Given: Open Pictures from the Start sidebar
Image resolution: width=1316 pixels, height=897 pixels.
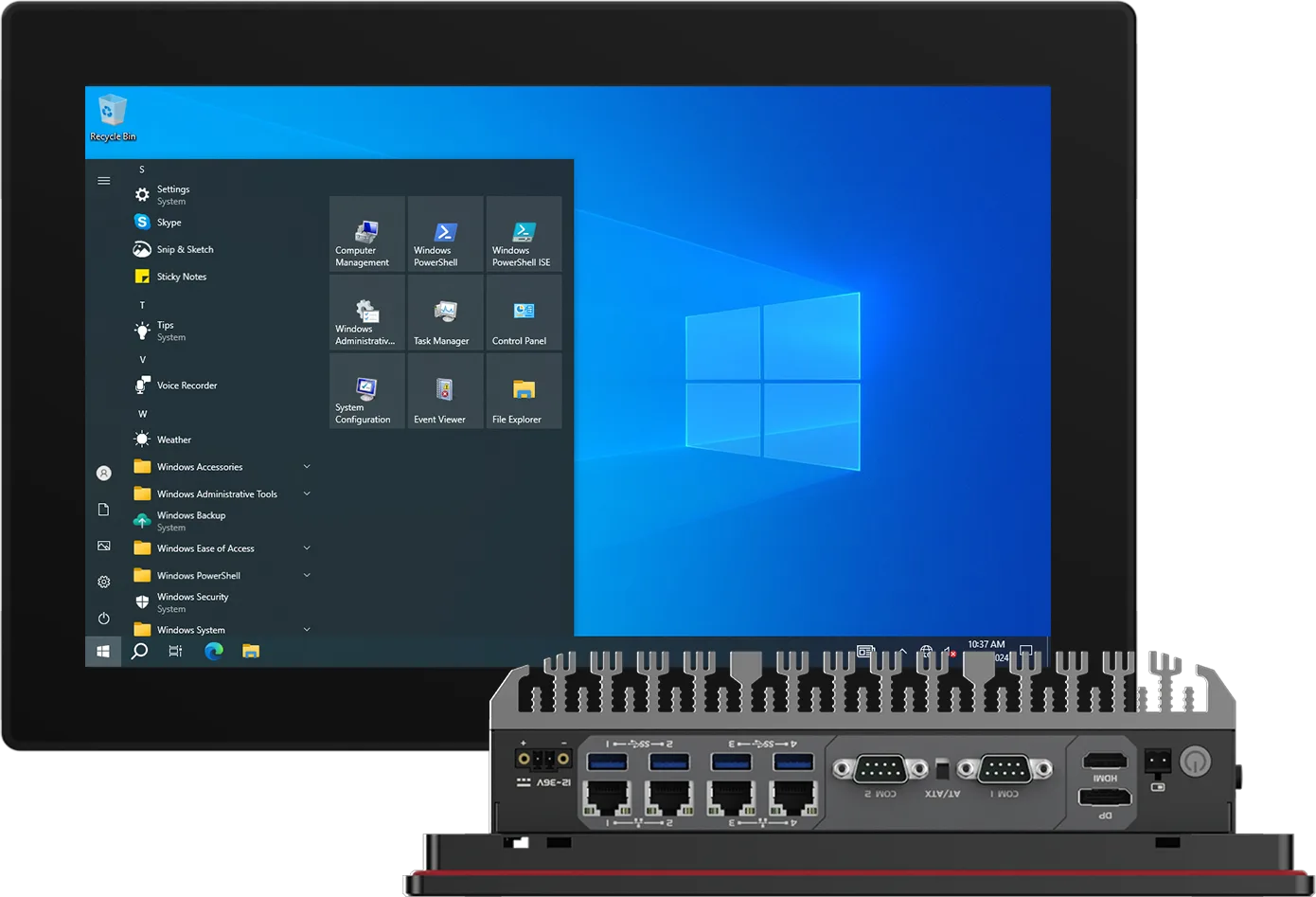Looking at the screenshot, I should click(104, 546).
